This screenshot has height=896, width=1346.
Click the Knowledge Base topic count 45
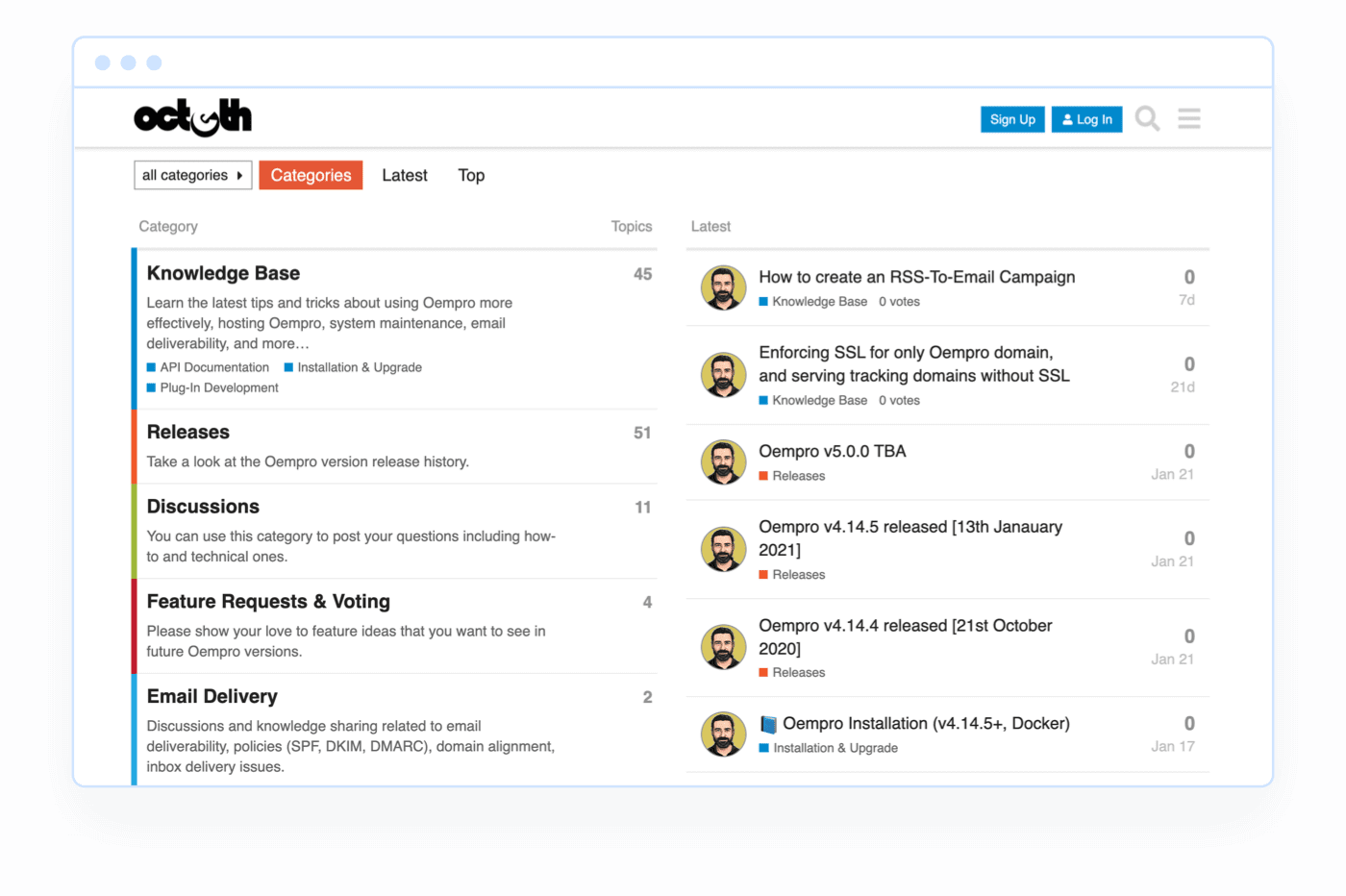click(x=642, y=274)
